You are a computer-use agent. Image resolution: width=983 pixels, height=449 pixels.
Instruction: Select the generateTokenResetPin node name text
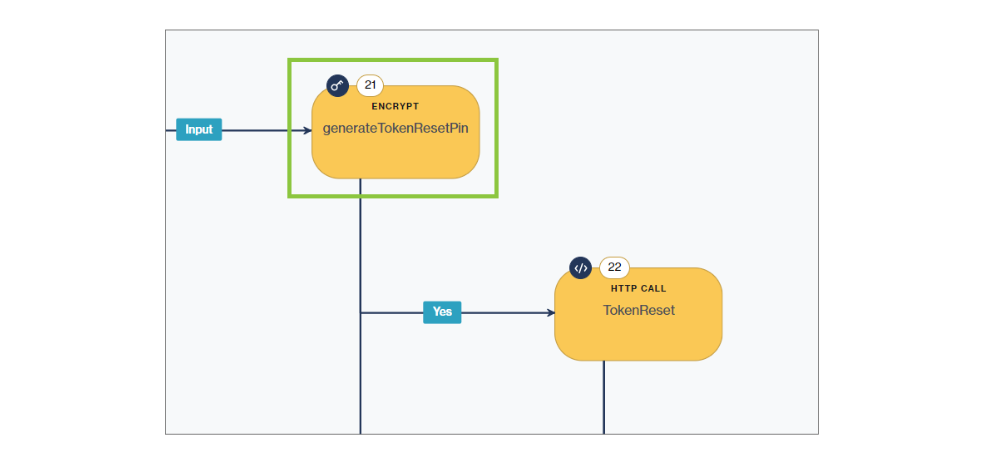(x=395, y=129)
